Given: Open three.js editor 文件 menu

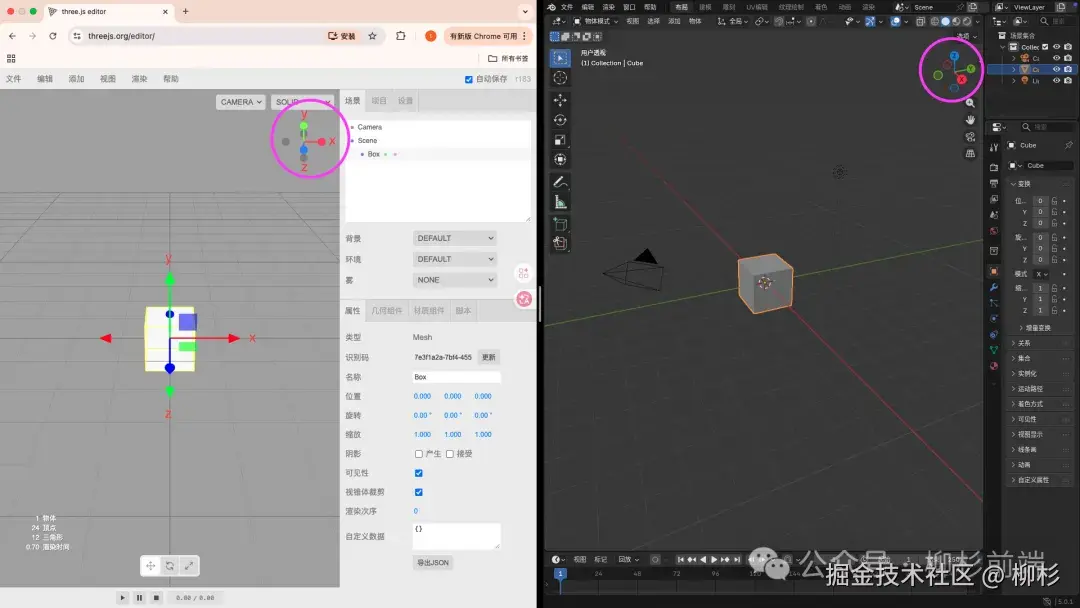Looking at the screenshot, I should [14, 79].
